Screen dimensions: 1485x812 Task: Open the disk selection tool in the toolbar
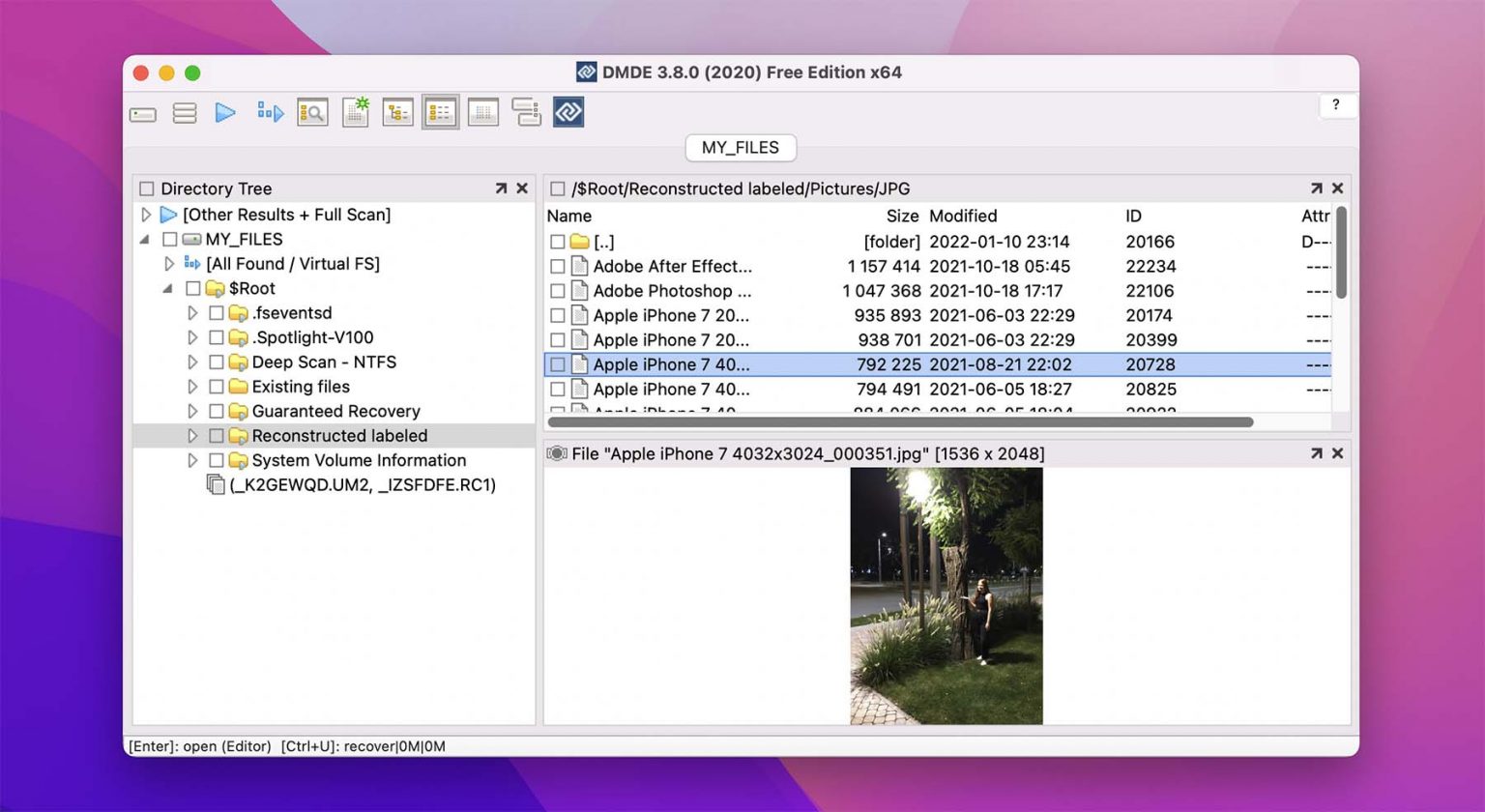[142, 112]
